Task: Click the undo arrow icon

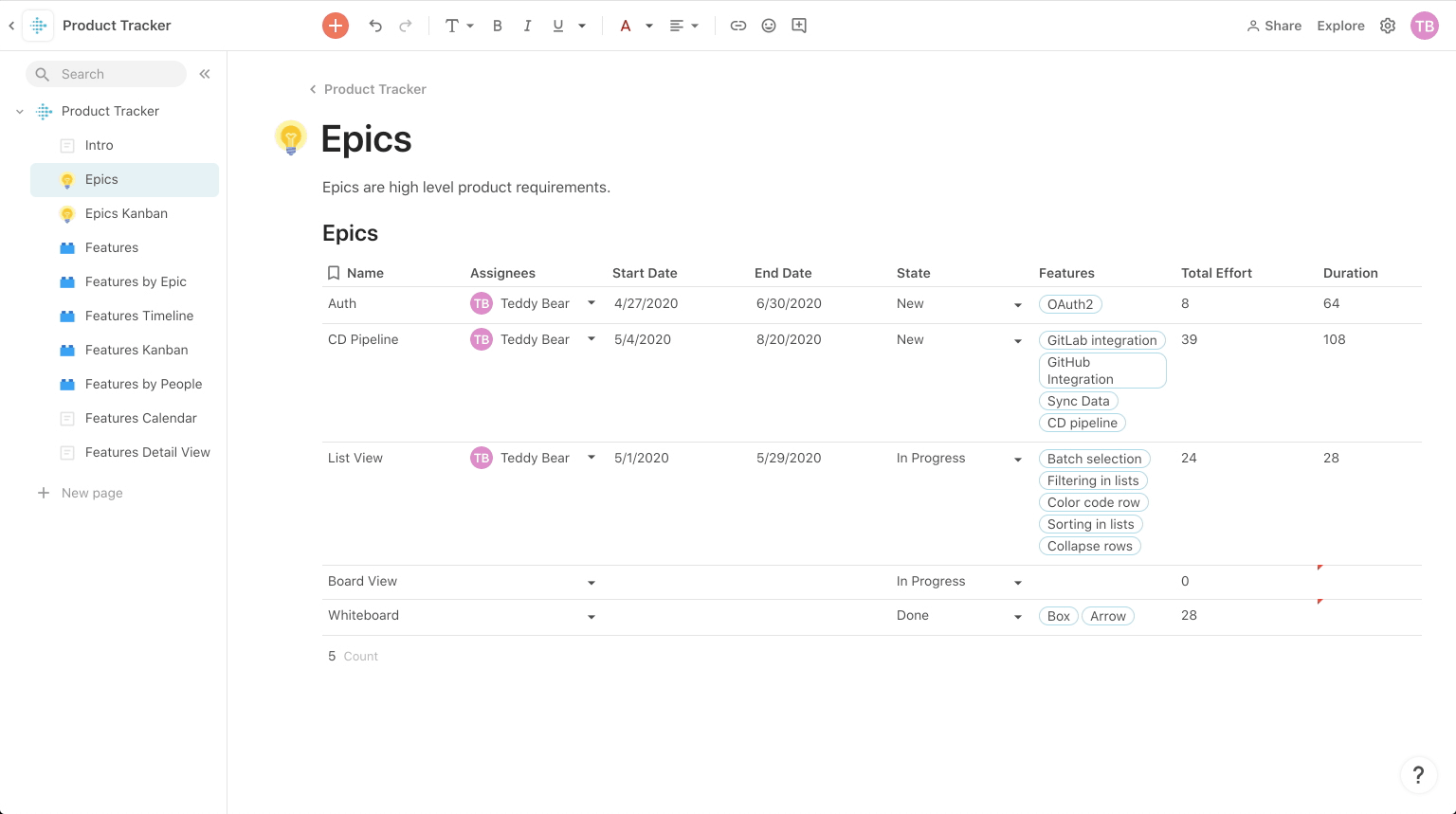Action: point(375,26)
